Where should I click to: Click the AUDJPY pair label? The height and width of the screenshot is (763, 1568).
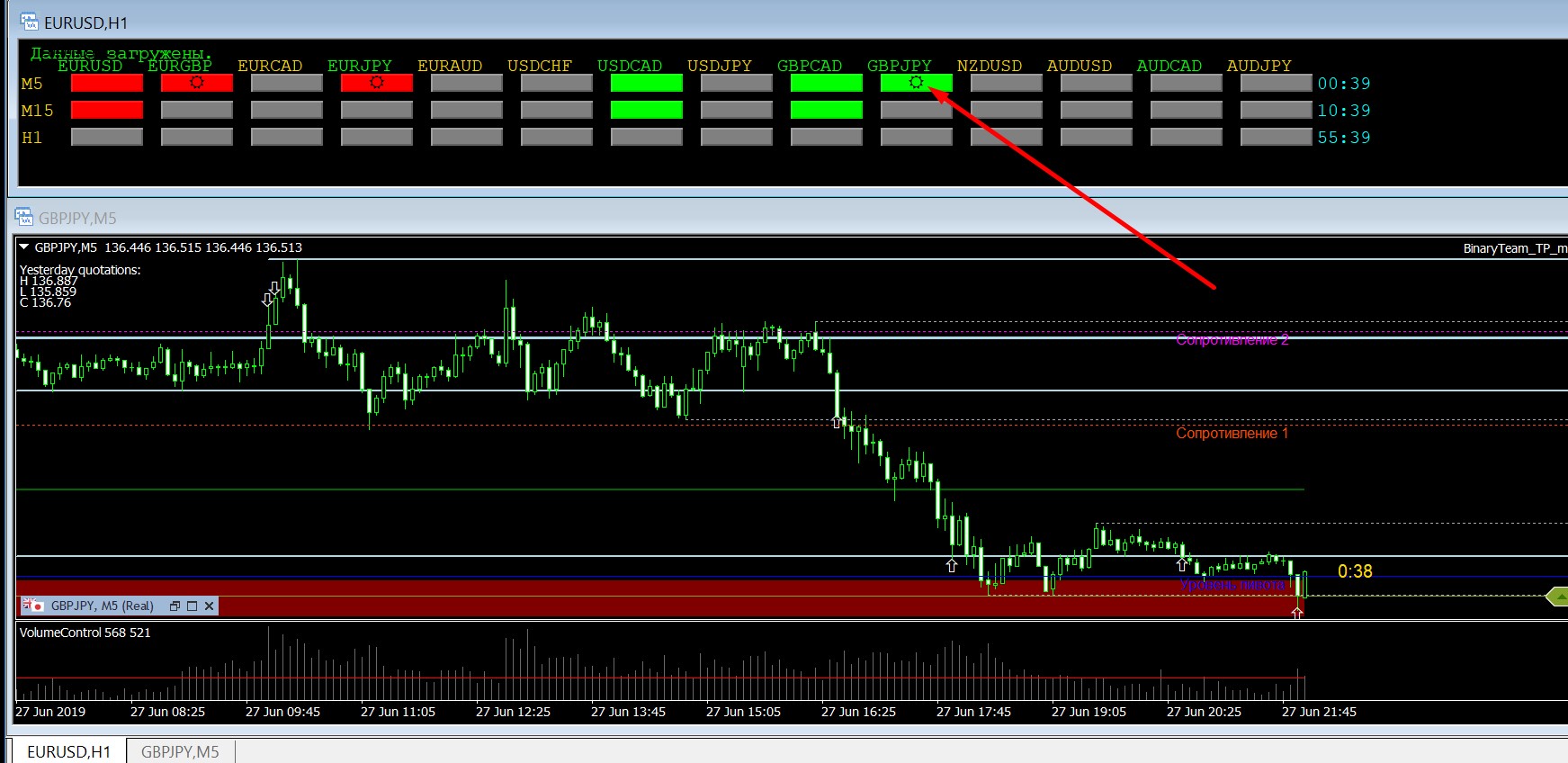coord(1259,66)
